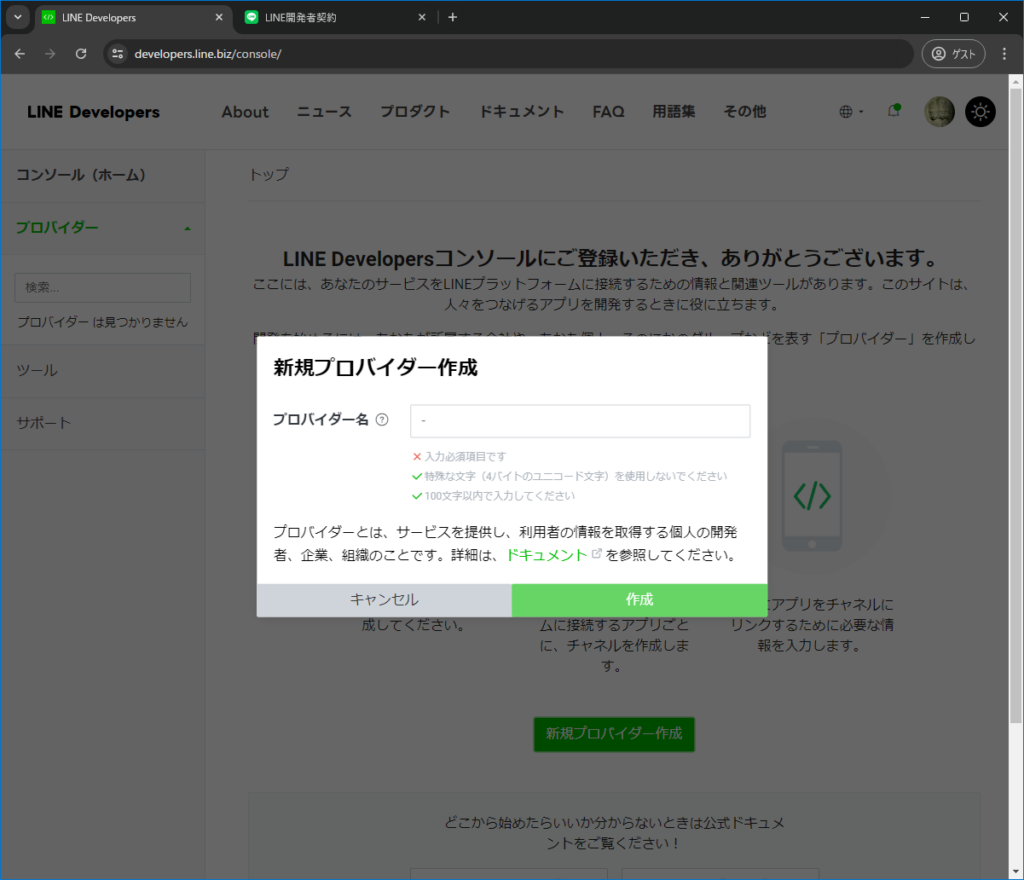The height and width of the screenshot is (880, 1024).
Task: Click the provider search field
Action: click(103, 288)
